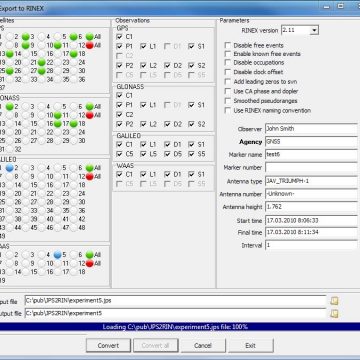Click the green GLONASS satellite 18 indicator
Screen dimensions: 360x360
click(x=74, y=124)
